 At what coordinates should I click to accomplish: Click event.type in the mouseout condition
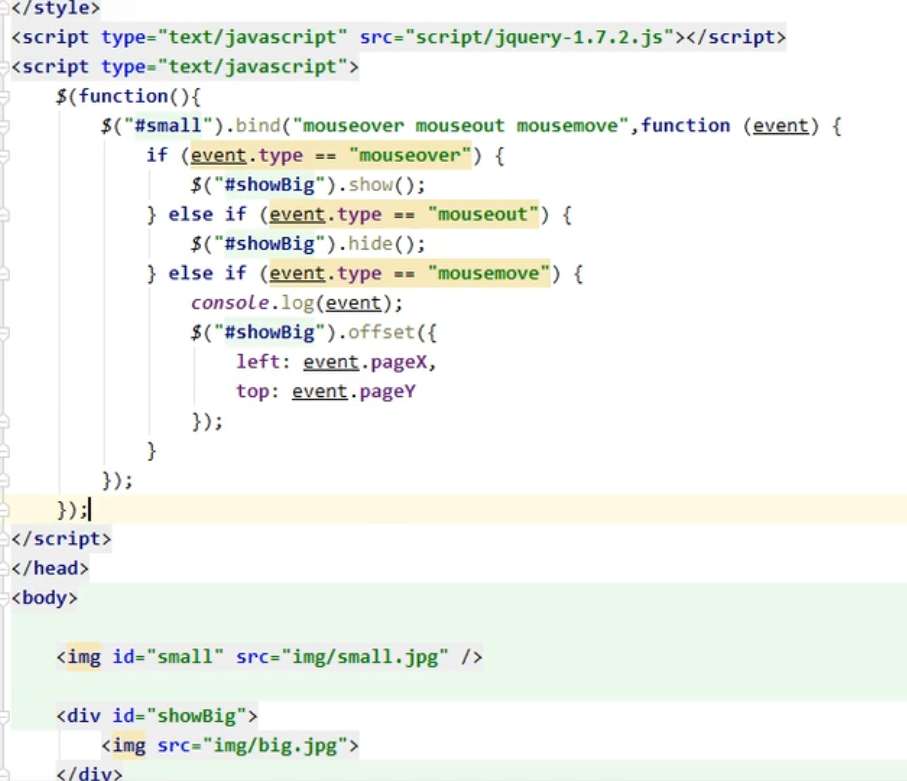pos(326,214)
